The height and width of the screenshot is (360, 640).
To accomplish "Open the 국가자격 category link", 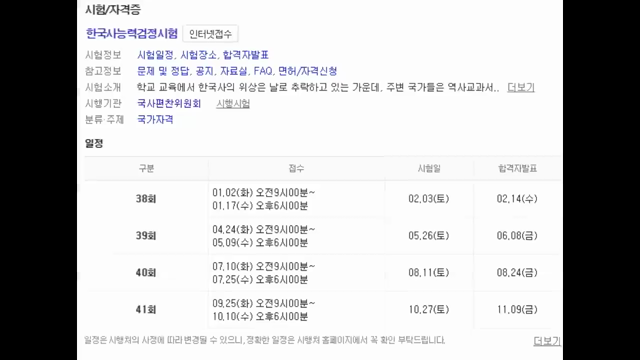I will [x=155, y=120].
